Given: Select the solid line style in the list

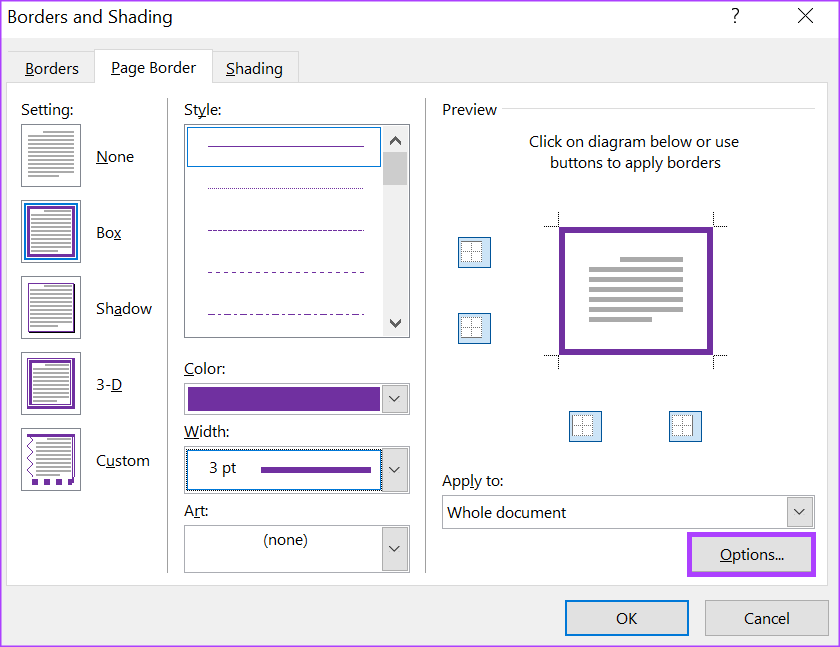Looking at the screenshot, I should point(283,146).
